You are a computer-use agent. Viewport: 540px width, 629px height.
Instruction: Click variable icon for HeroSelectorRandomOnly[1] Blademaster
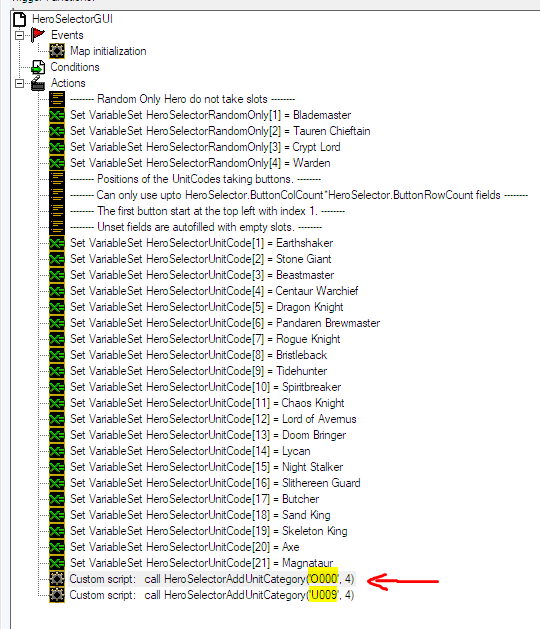point(57,115)
